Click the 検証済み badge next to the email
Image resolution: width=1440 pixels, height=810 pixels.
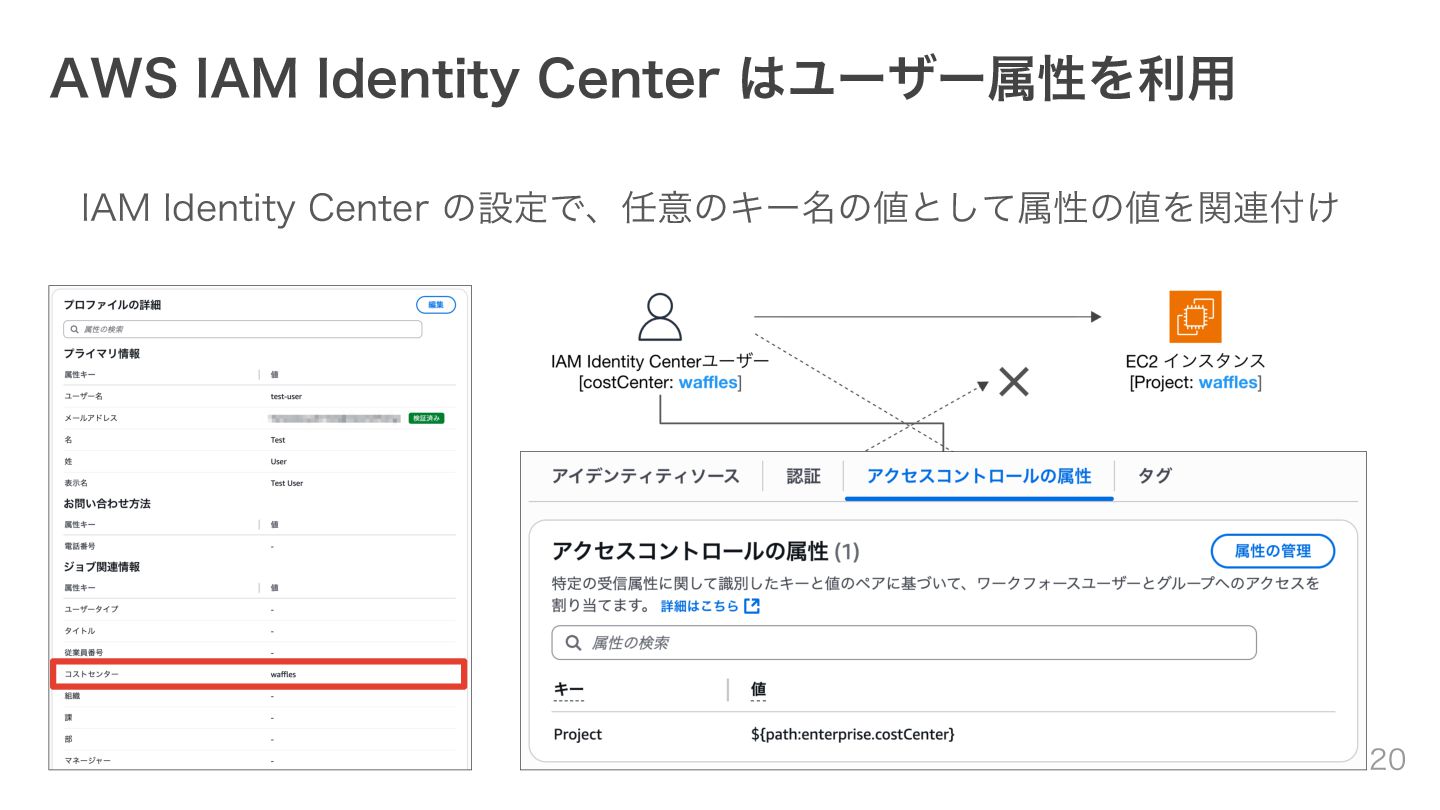tap(426, 418)
